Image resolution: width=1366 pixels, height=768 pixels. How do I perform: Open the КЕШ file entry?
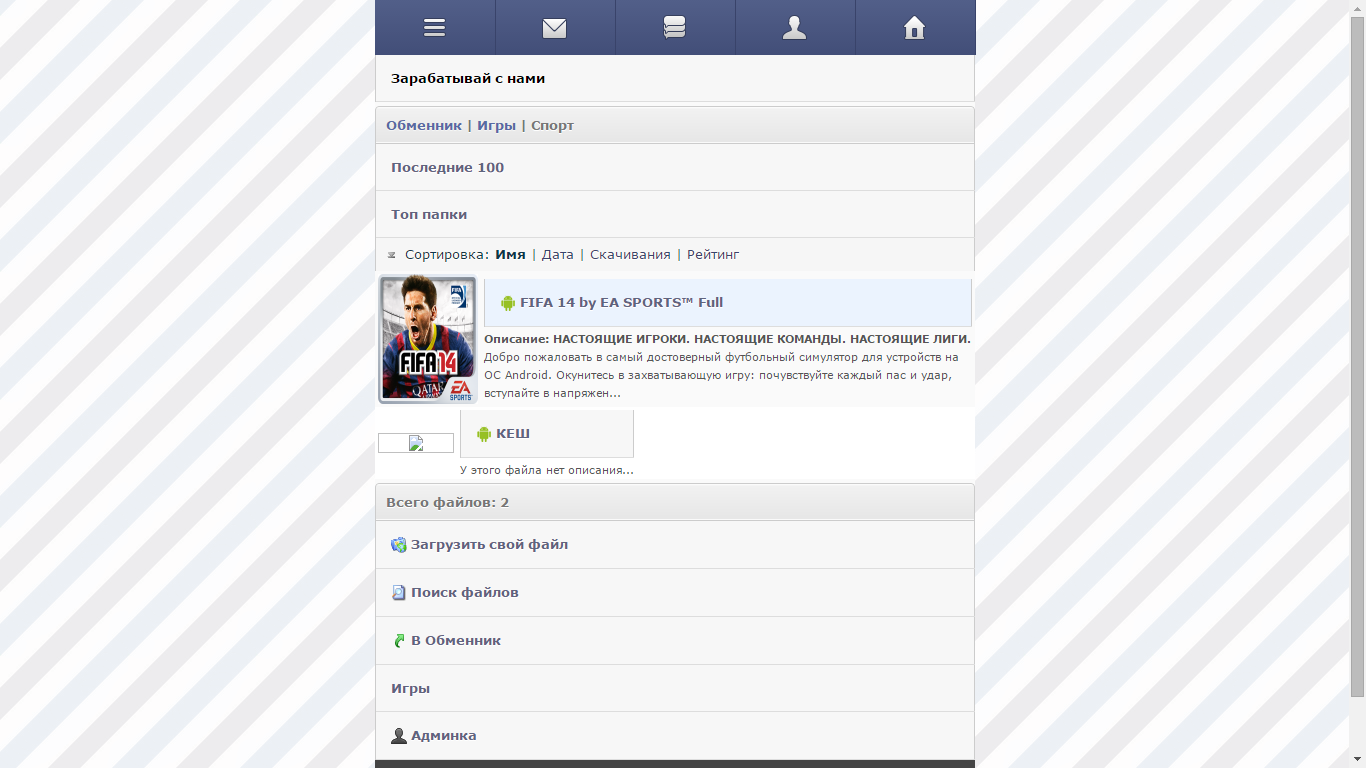[547, 434]
